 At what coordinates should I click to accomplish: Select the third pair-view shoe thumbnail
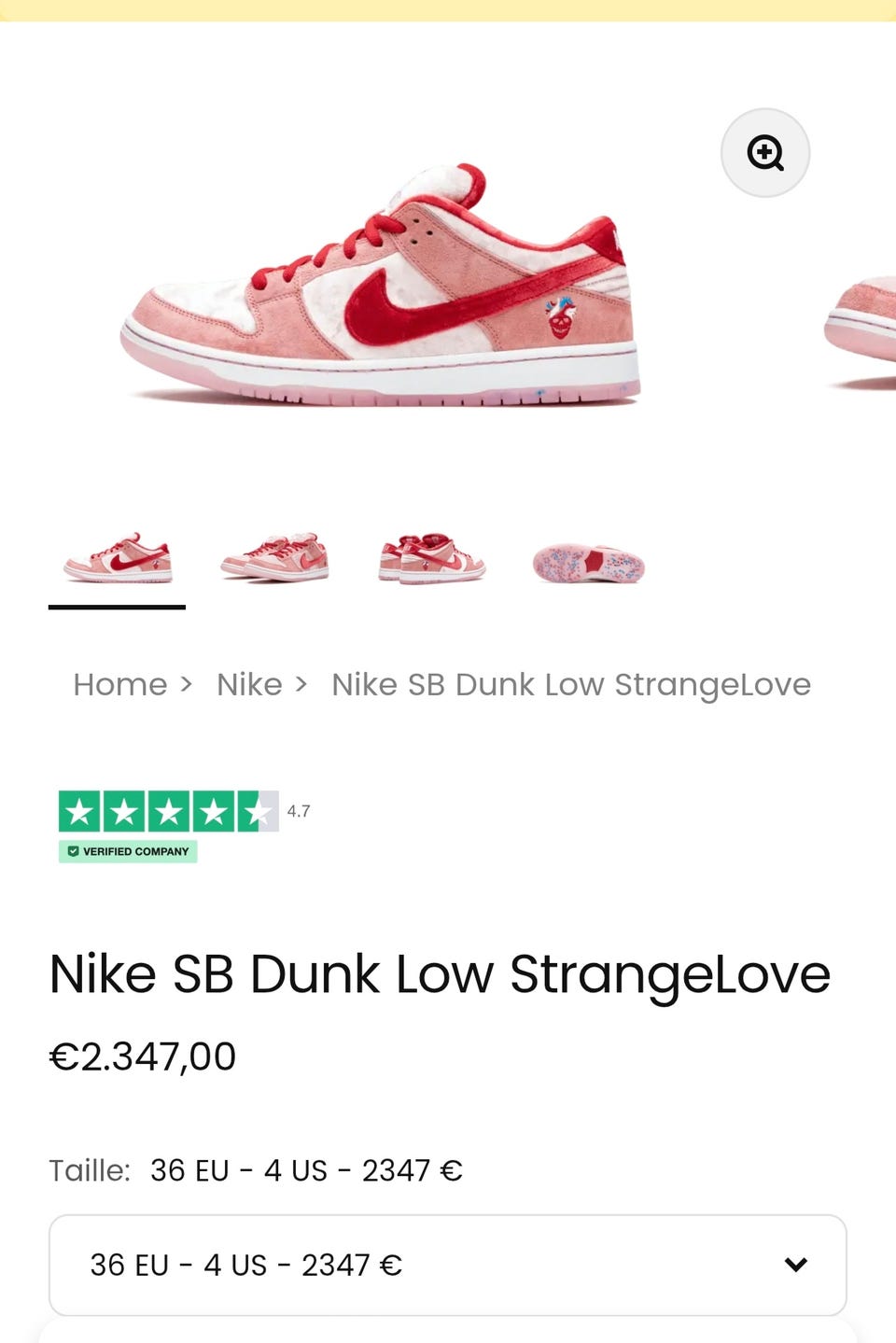432,558
